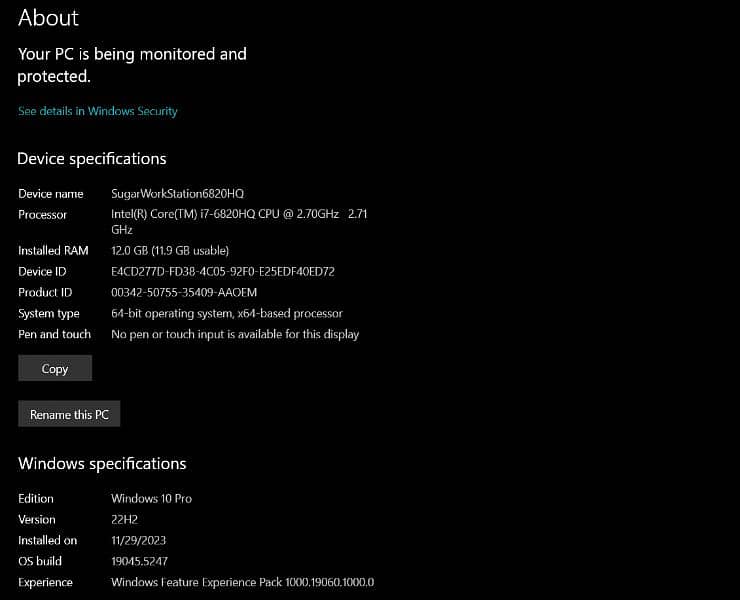This screenshot has width=740, height=600.
Task: Select the Edition label
Action: [x=36, y=499]
